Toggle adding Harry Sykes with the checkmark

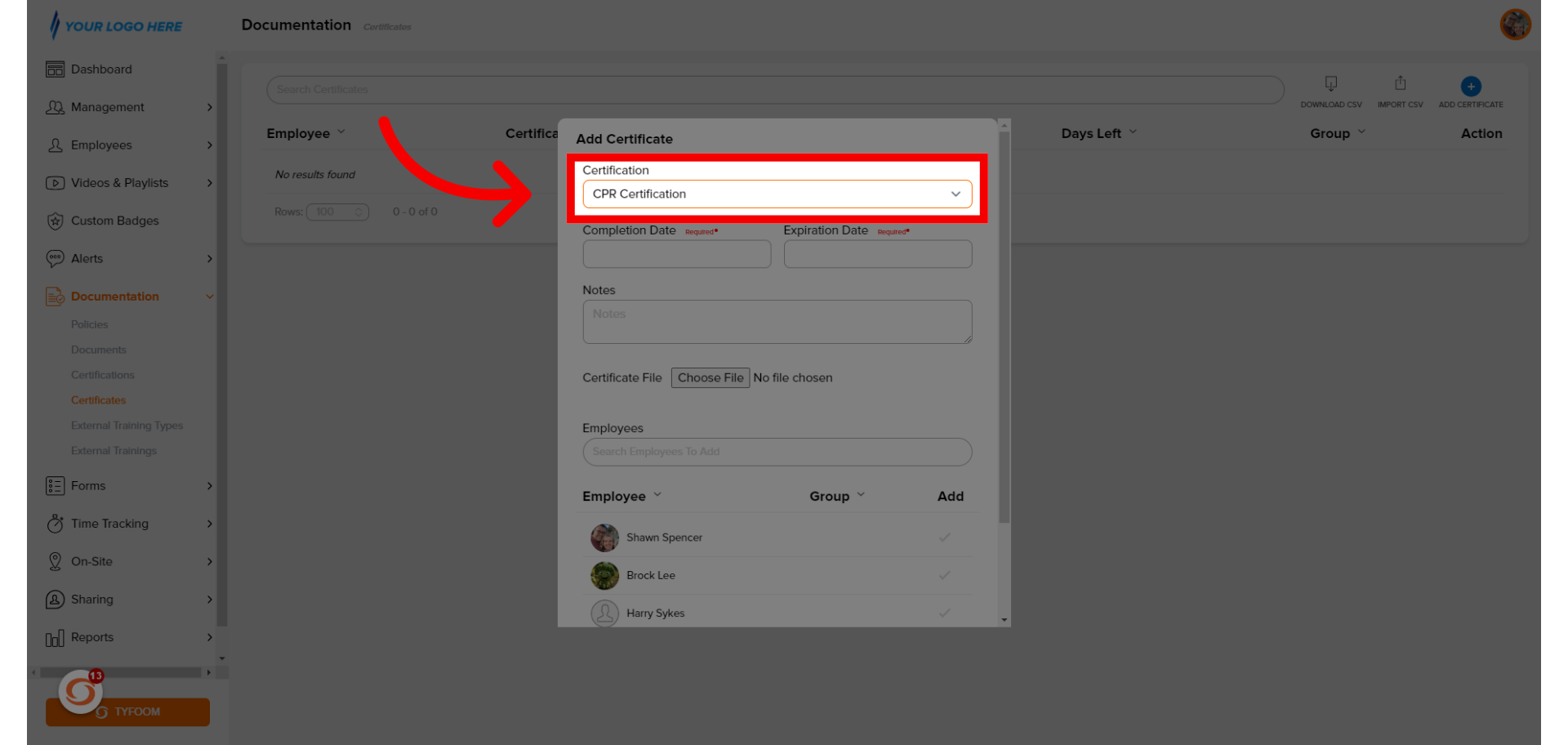click(945, 613)
